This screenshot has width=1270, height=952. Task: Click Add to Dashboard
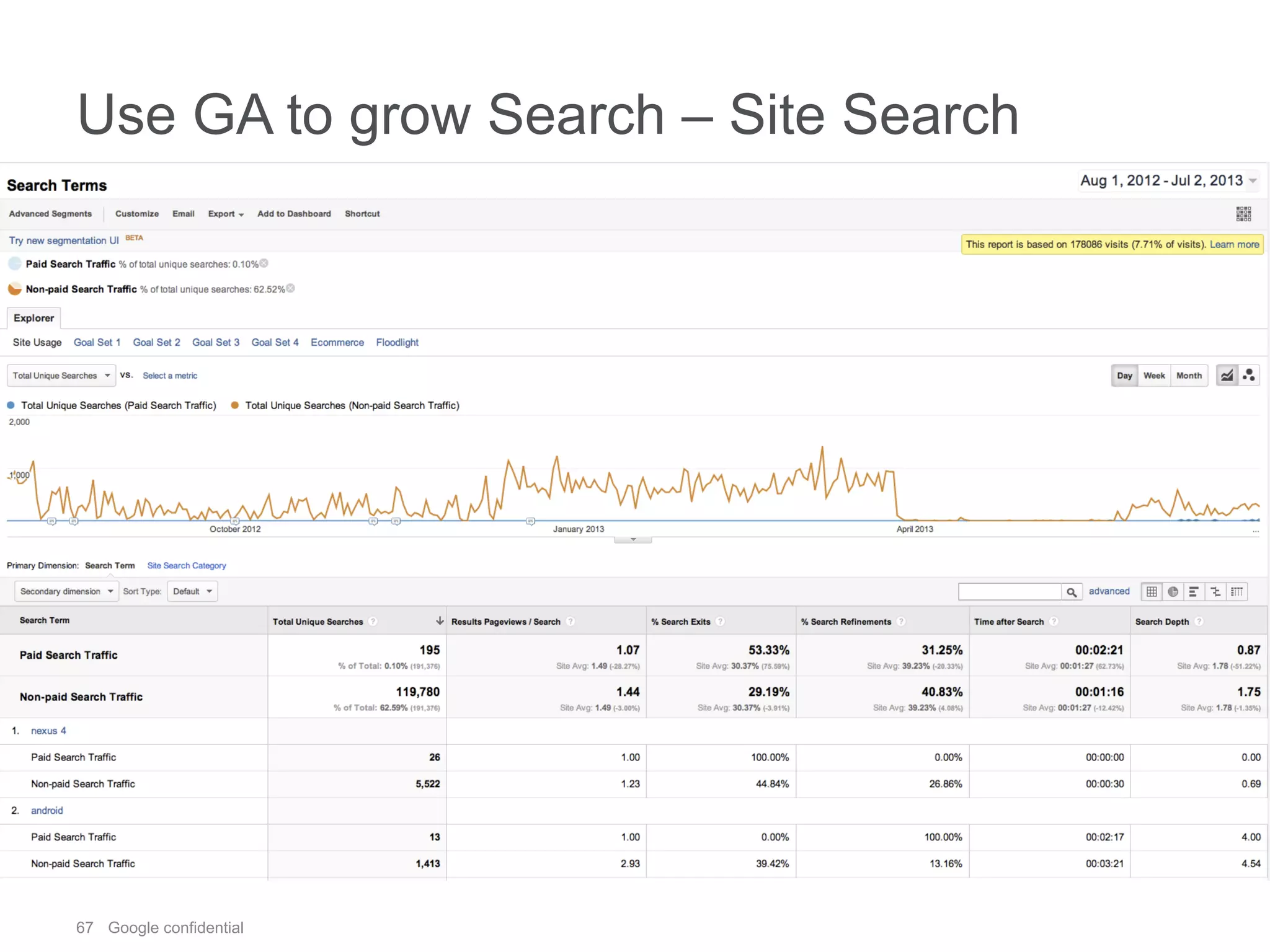(294, 214)
